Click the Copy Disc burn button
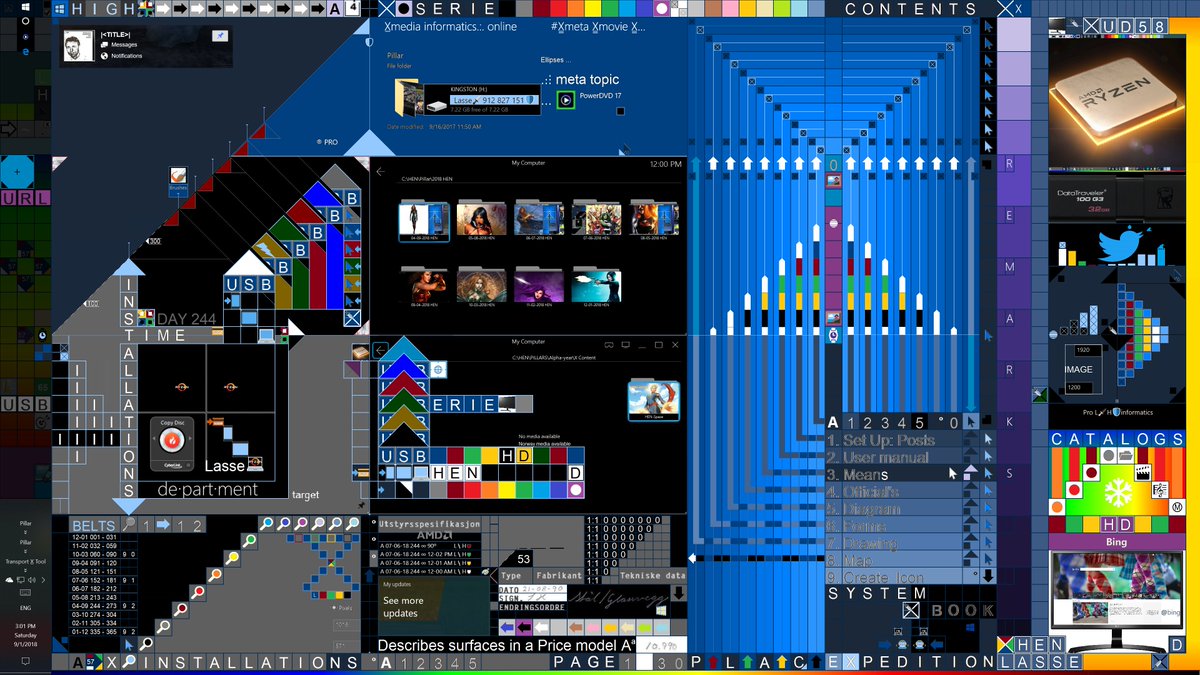The image size is (1200, 675). [171, 440]
